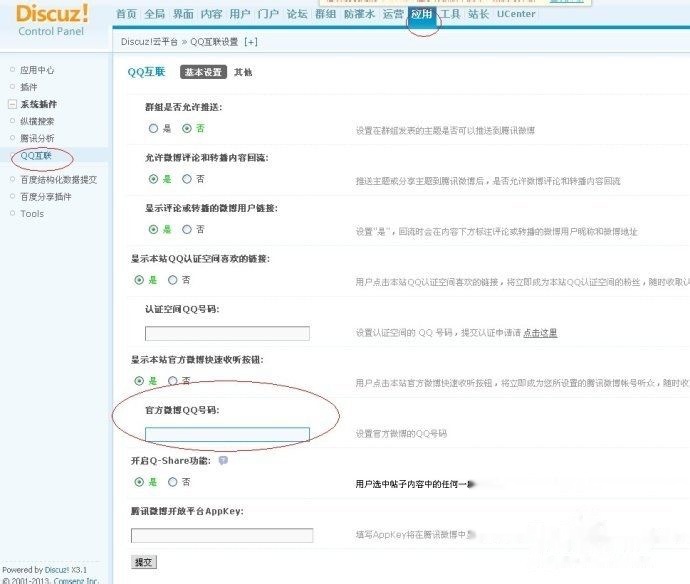Screen dimensions: 690x584
Task: Open 百度结构化数据提交 in the sidebar
Action: [59, 180]
